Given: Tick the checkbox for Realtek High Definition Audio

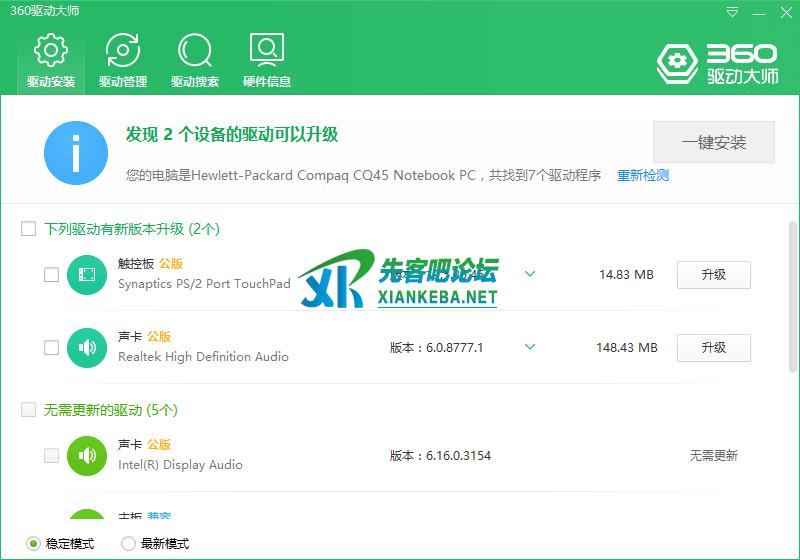Looking at the screenshot, I should click(x=51, y=348).
